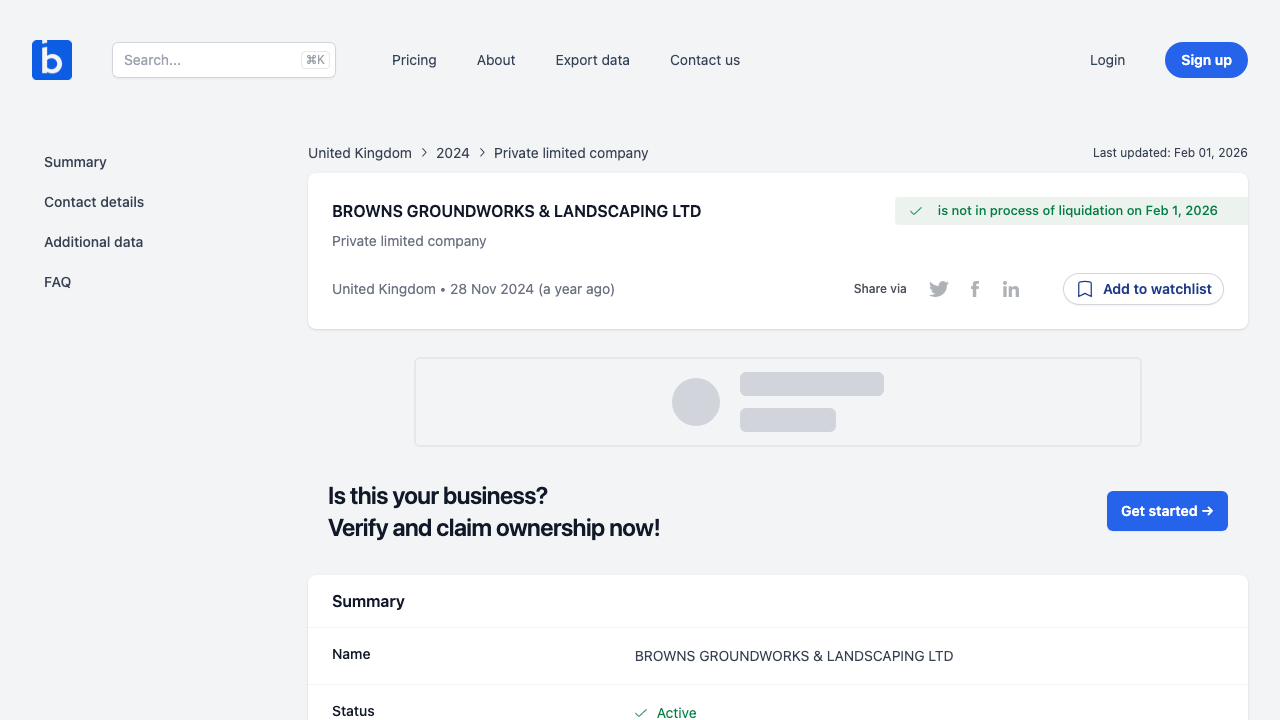This screenshot has width=1280, height=720.
Task: Go to Export data page
Action: (x=592, y=60)
